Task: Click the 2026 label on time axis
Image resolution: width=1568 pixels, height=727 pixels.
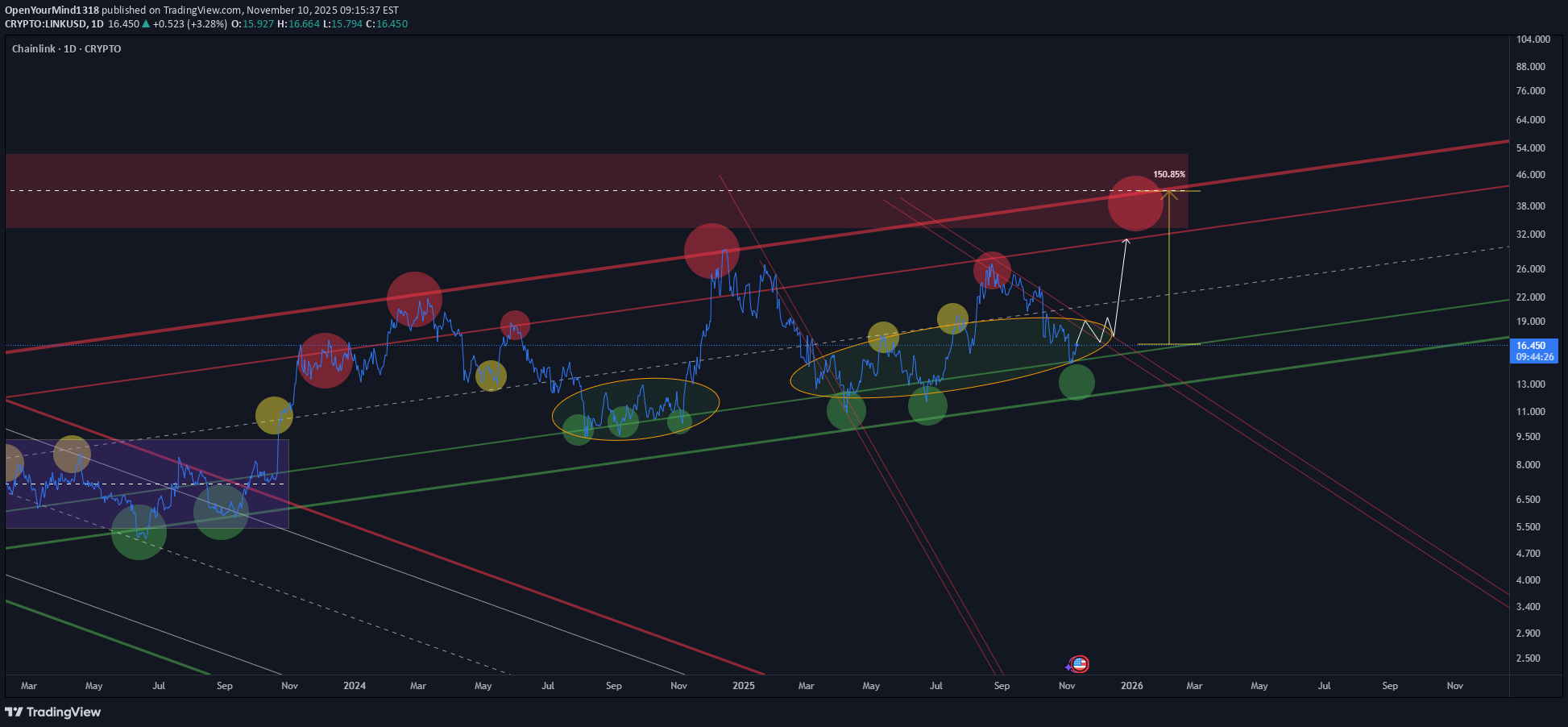Action: click(1131, 686)
